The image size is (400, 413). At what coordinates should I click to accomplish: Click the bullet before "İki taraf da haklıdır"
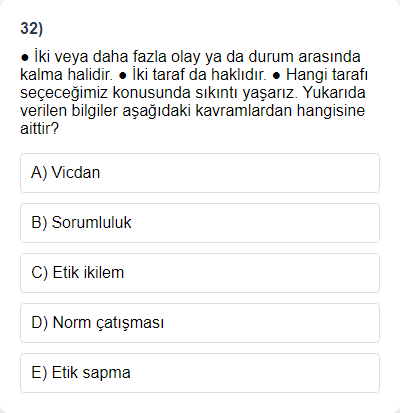[x=123, y=75]
